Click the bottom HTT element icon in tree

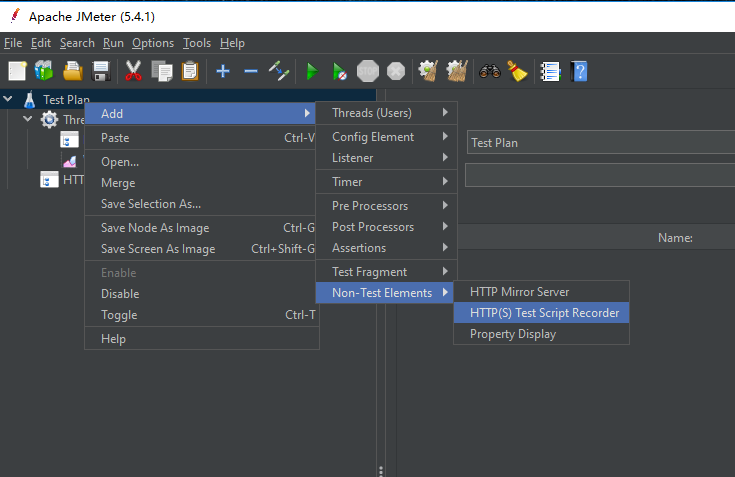(49, 179)
